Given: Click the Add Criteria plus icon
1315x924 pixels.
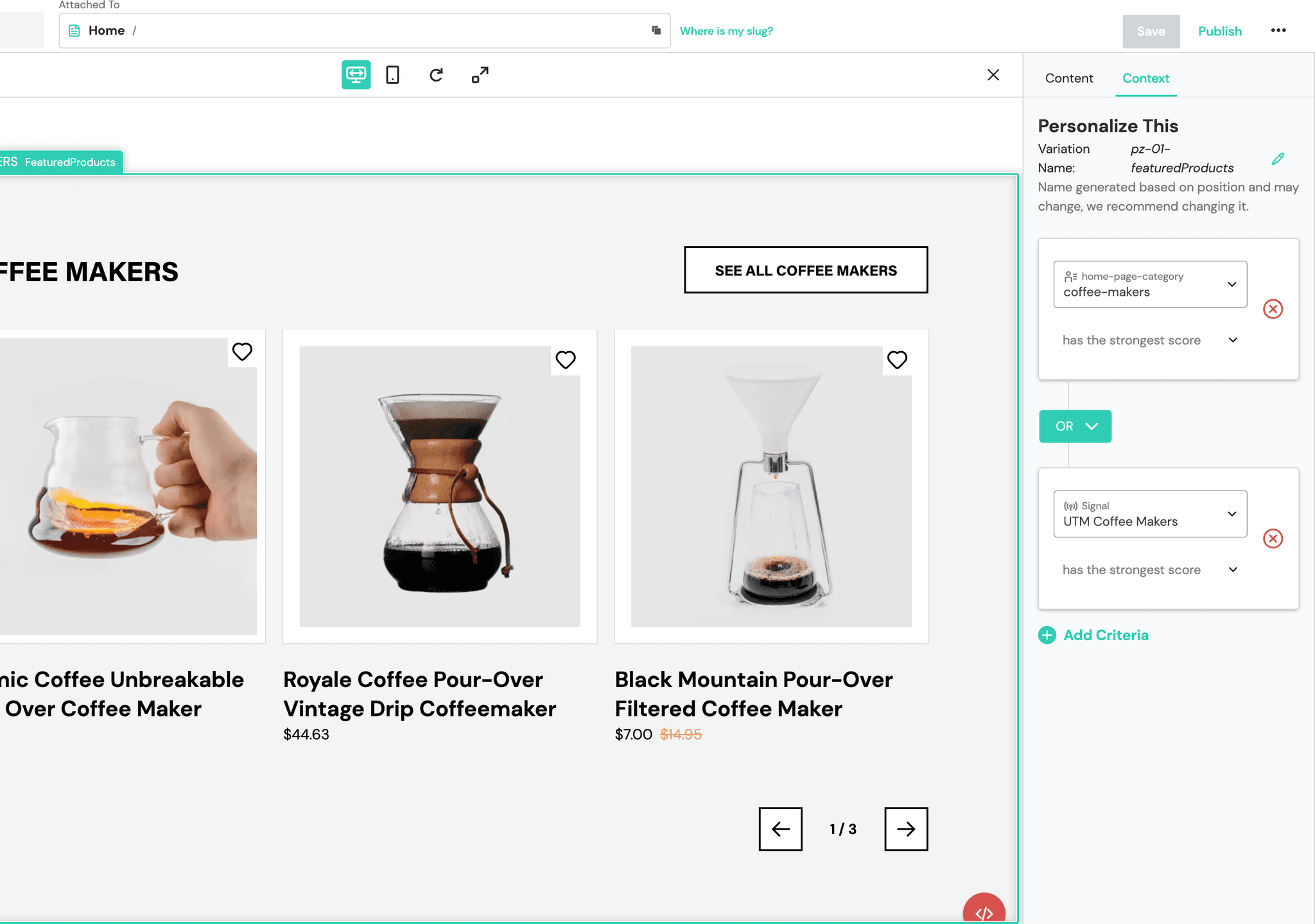Looking at the screenshot, I should point(1048,635).
